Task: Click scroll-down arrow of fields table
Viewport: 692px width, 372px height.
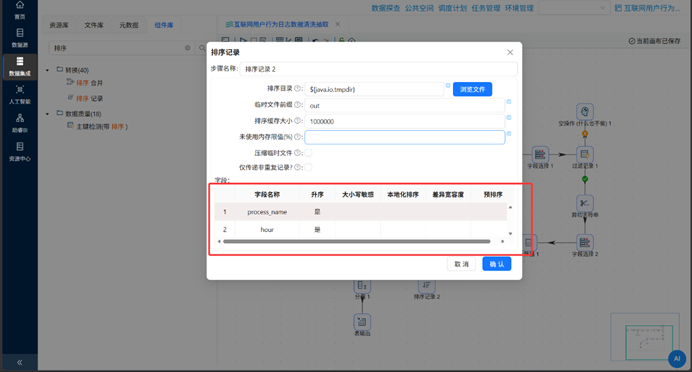Action: click(x=510, y=234)
